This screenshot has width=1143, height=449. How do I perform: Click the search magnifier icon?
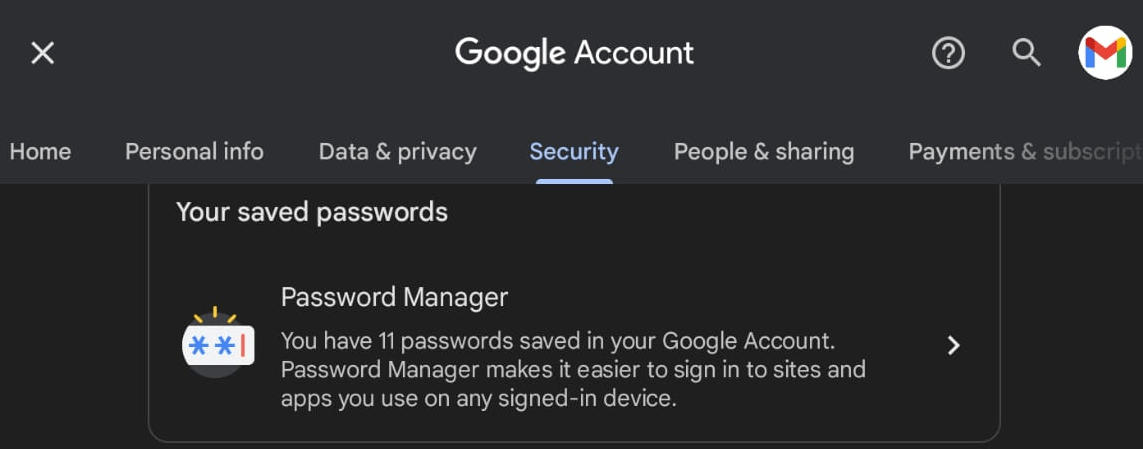(1026, 53)
